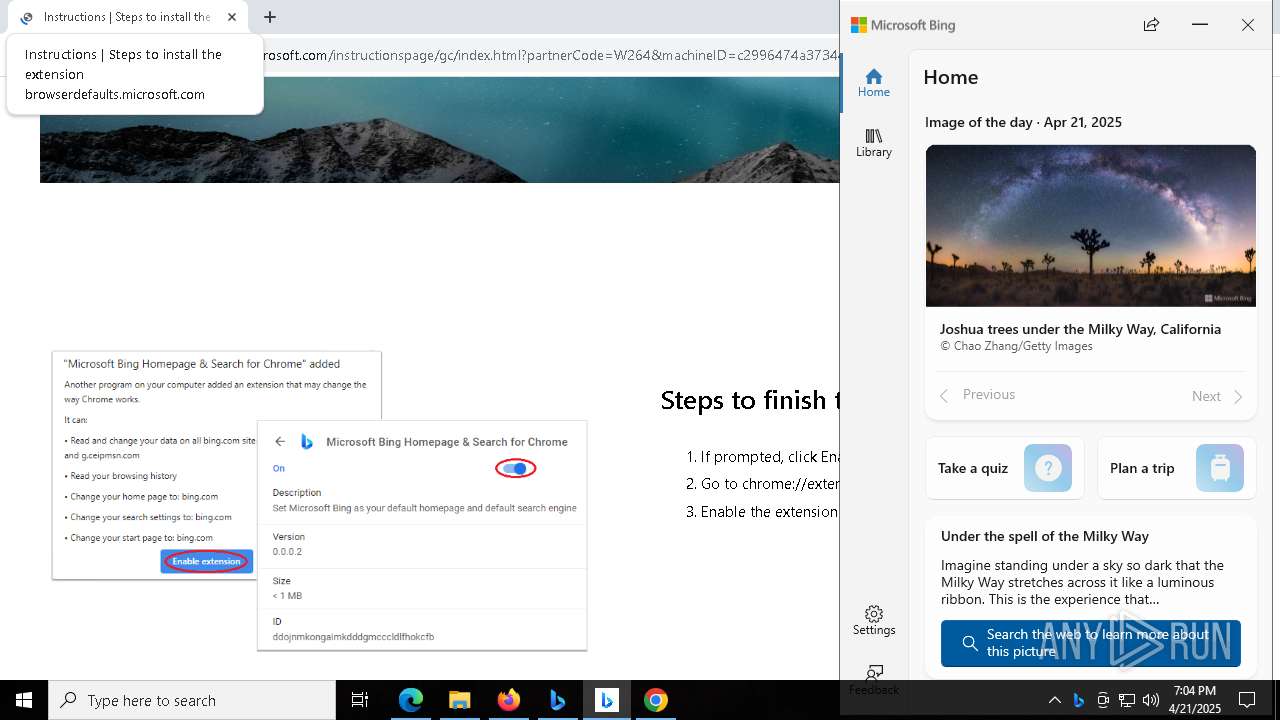Launch Microsoft Edge from taskbar

(411, 700)
